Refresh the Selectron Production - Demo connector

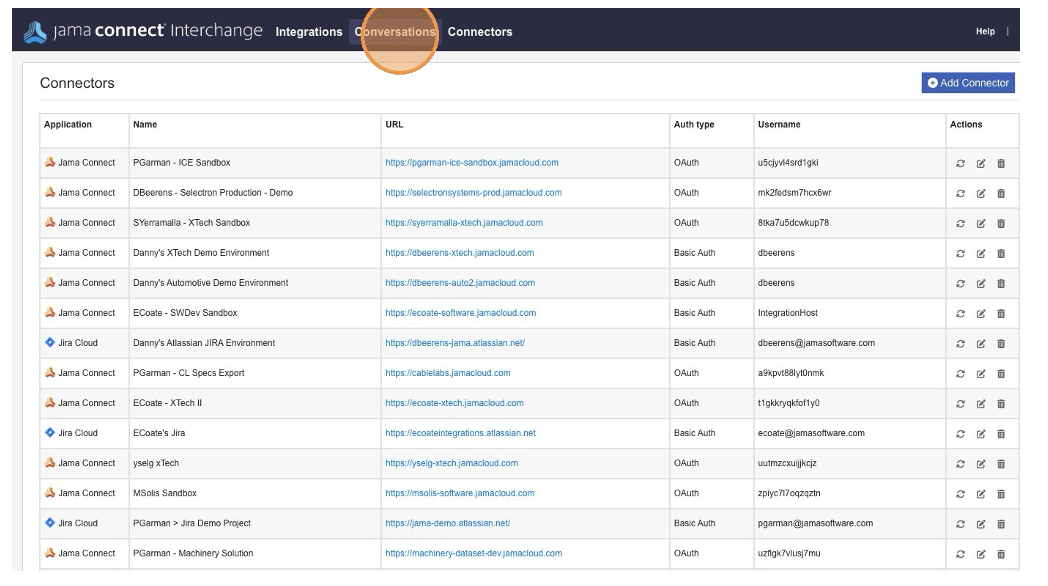960,193
